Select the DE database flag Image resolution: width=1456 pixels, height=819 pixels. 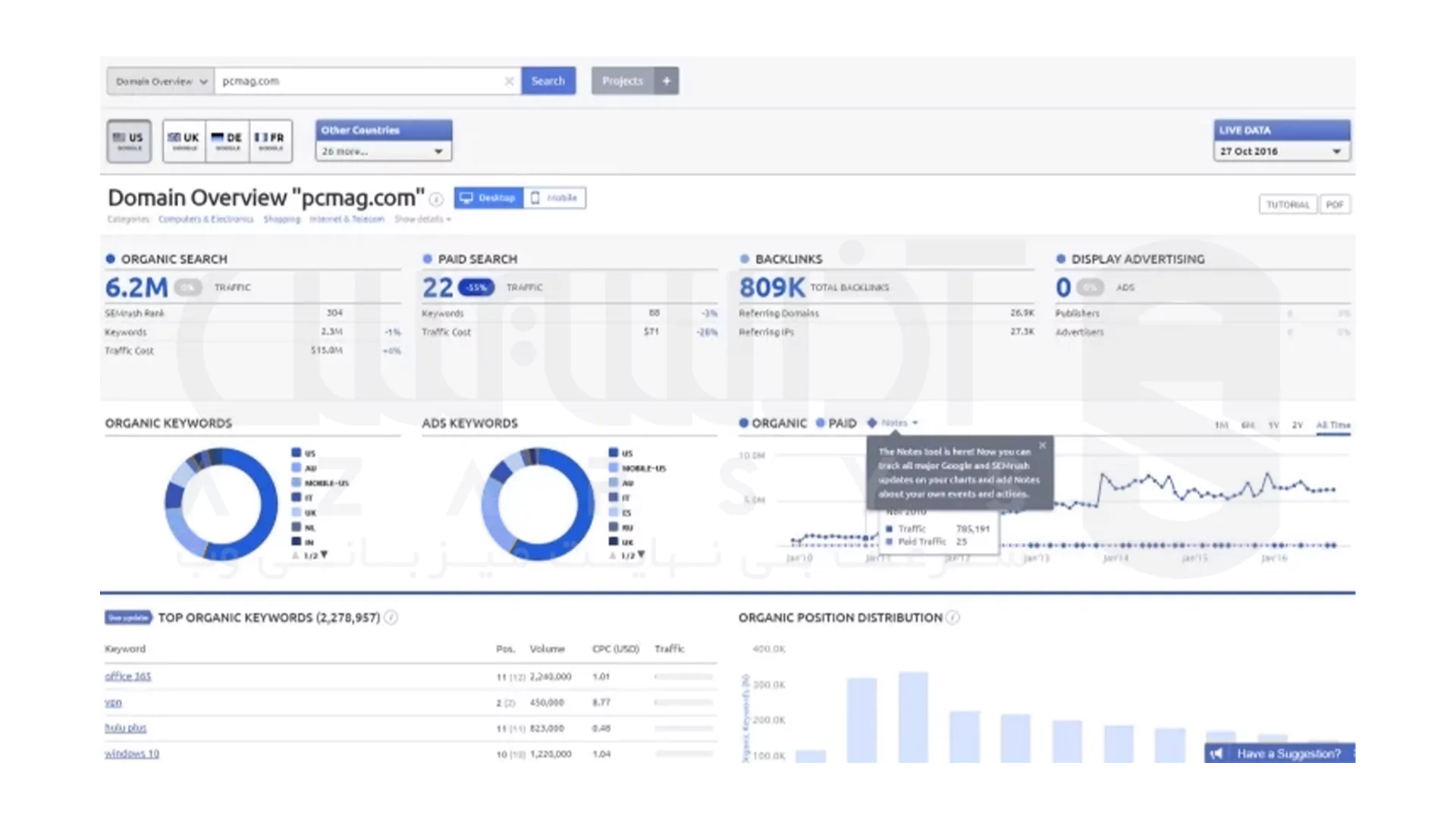[x=227, y=141]
